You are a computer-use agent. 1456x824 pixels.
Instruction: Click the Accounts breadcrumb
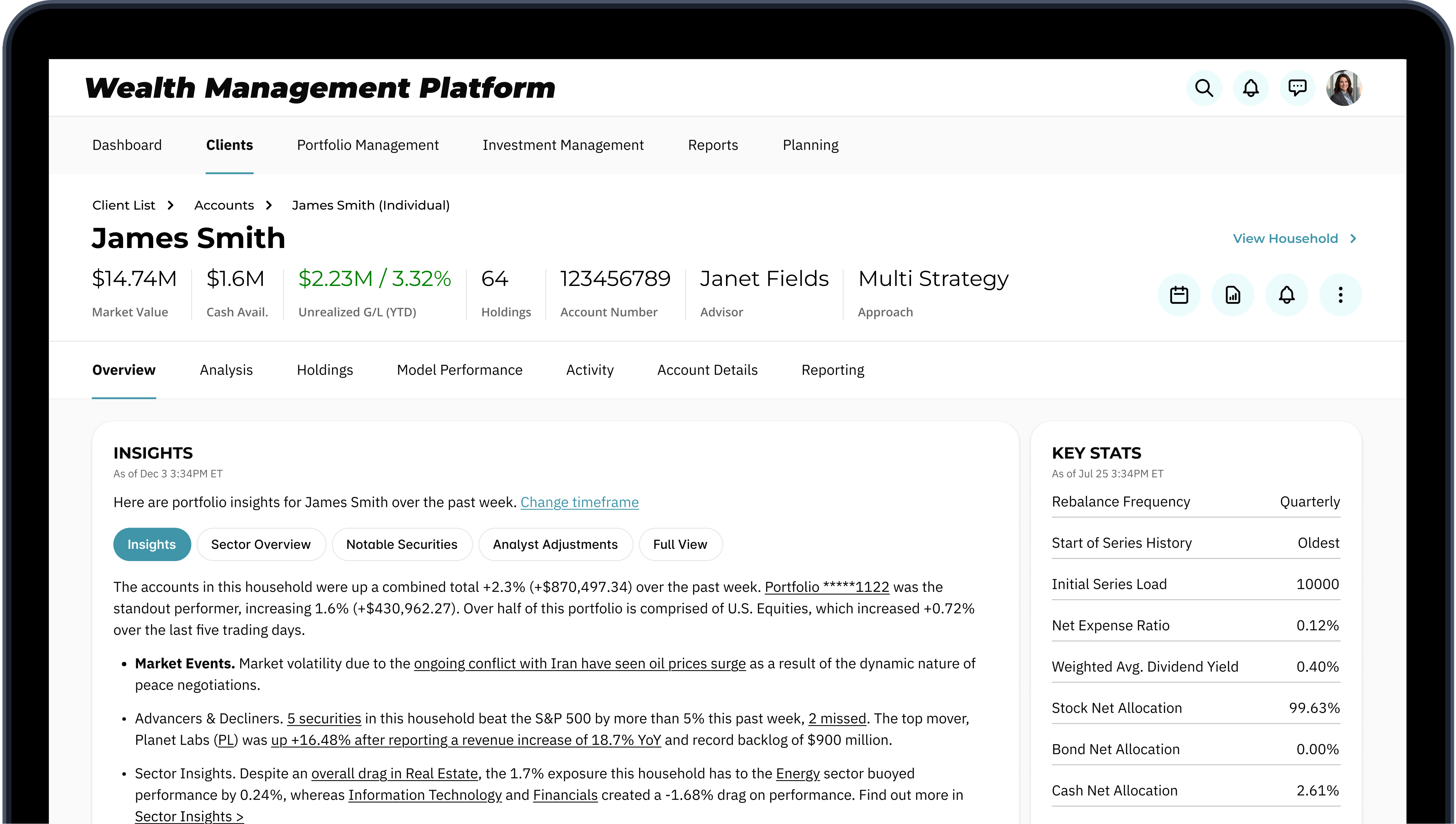tap(224, 205)
